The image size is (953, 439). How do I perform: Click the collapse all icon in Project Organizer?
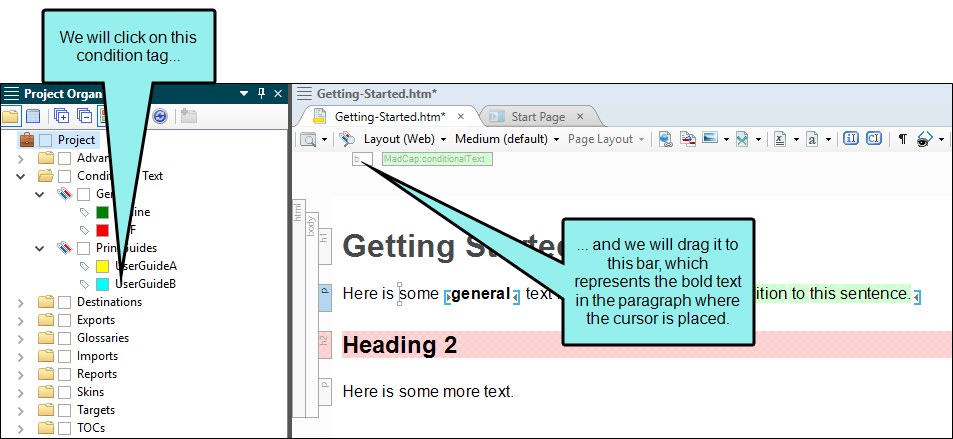pos(85,116)
